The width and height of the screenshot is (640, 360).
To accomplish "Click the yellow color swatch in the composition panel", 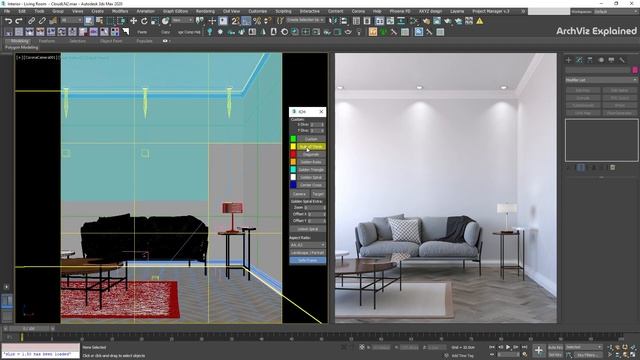I will (293, 147).
